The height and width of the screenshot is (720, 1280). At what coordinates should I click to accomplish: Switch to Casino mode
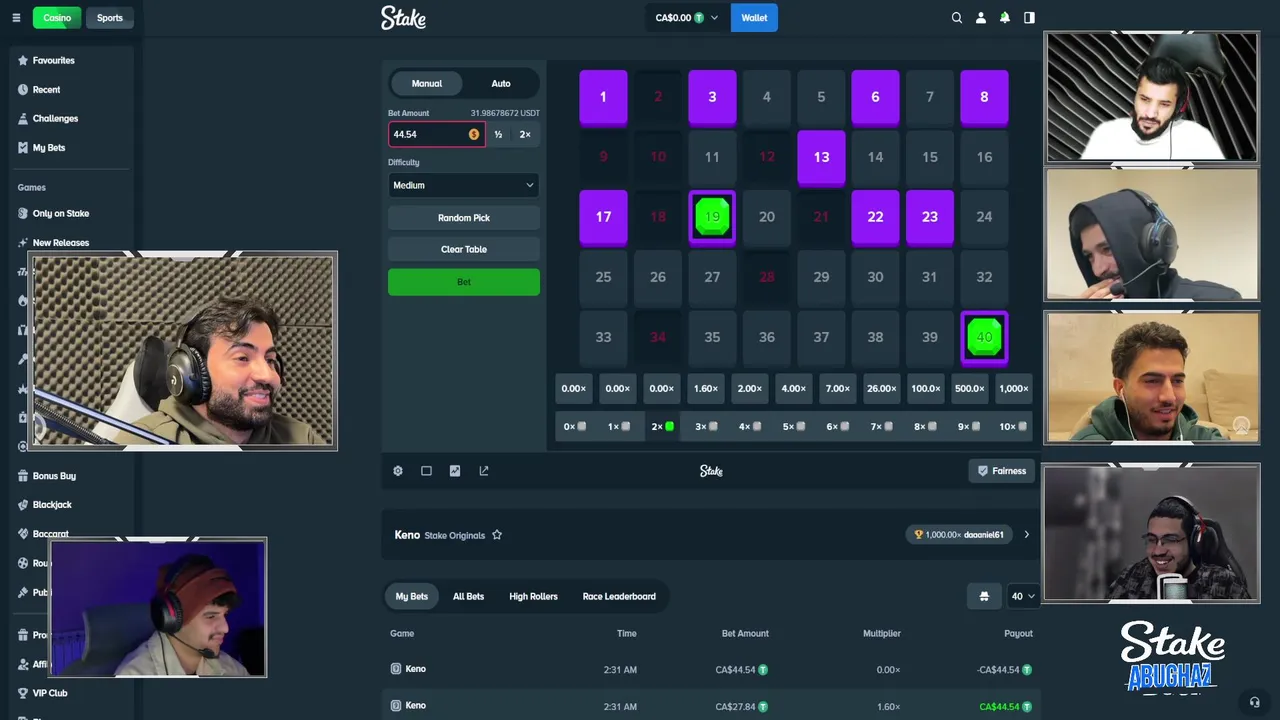57,18
